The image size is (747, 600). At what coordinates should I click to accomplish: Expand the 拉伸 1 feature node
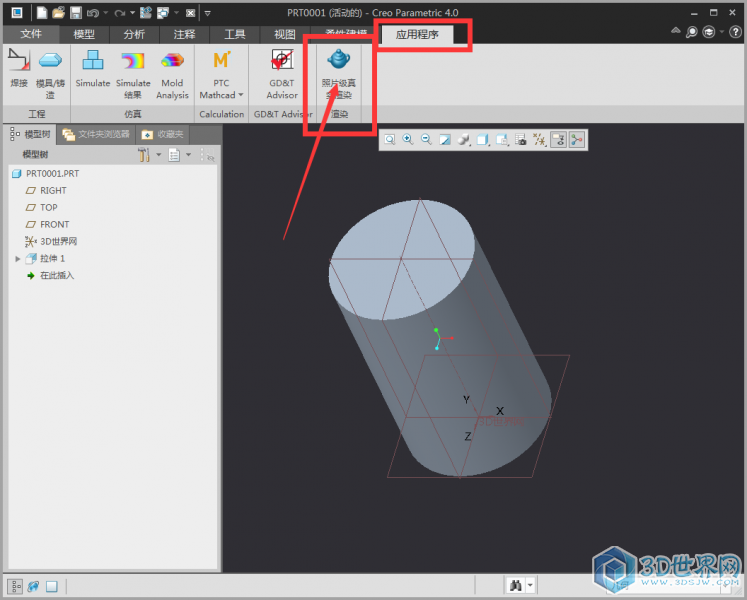[x=18, y=259]
